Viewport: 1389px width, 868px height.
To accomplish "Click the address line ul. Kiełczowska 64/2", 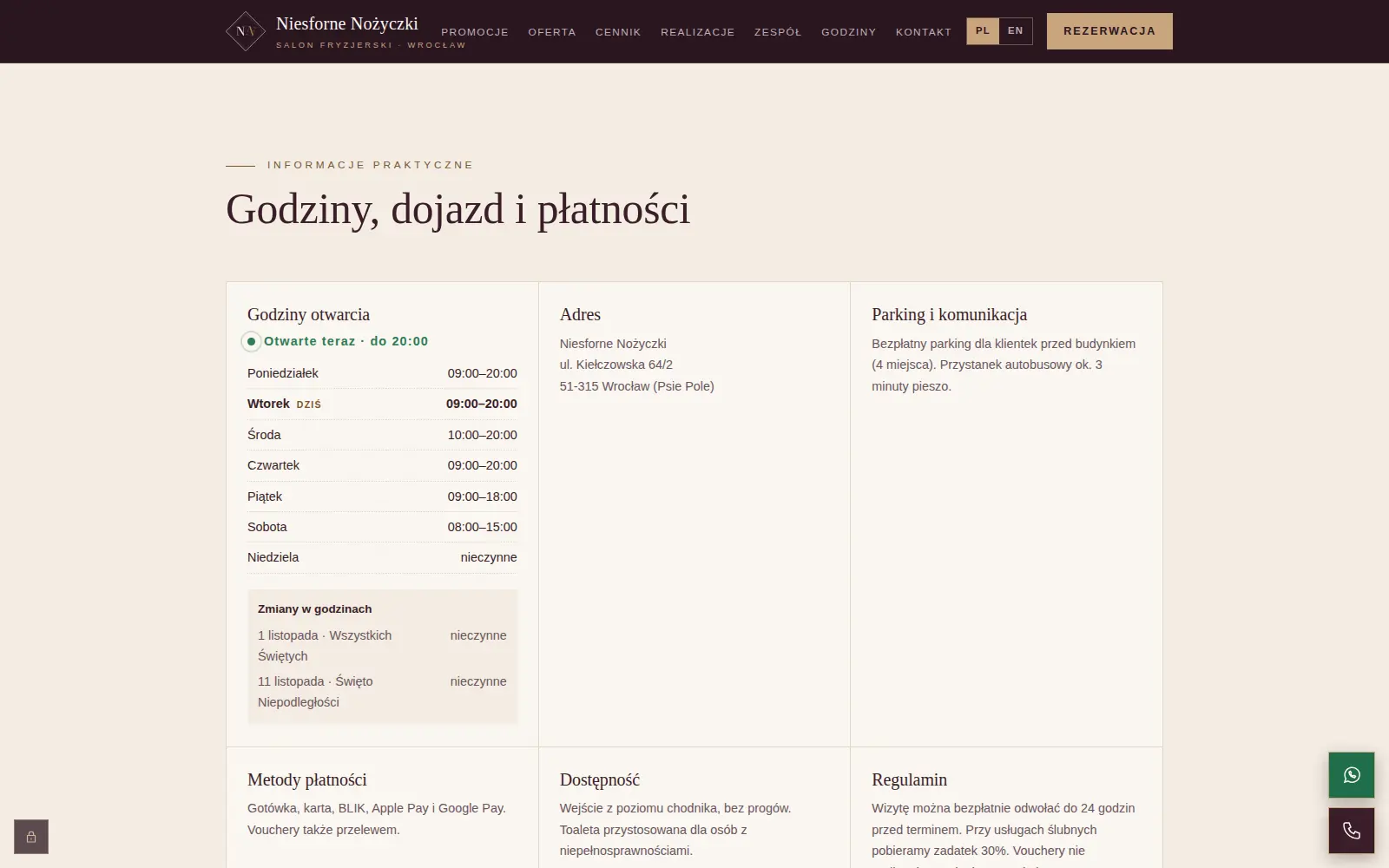I will coord(616,365).
